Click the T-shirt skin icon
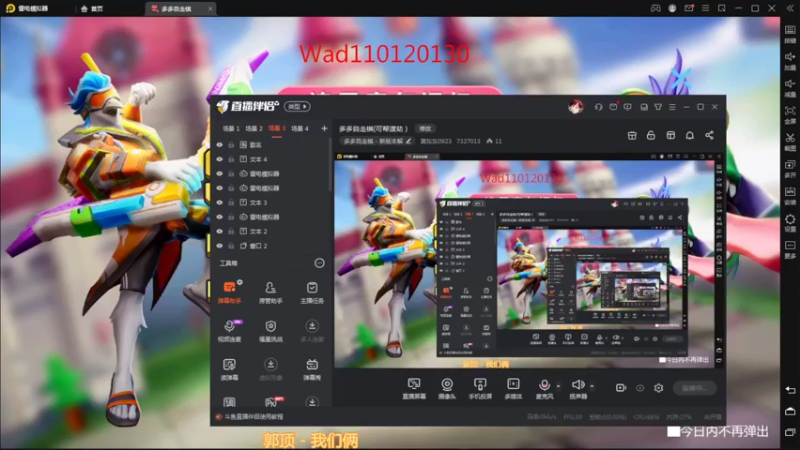 click(658, 107)
